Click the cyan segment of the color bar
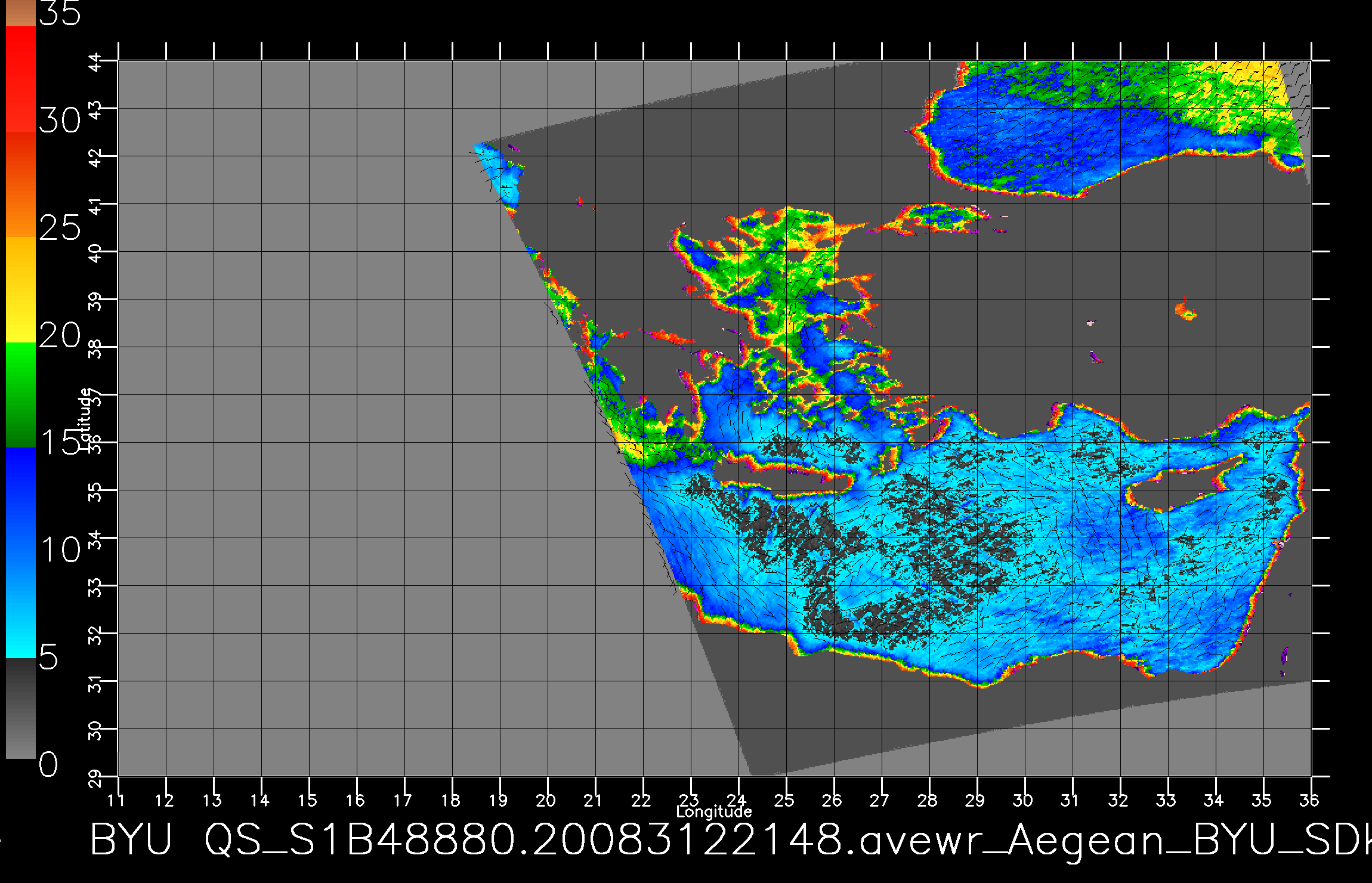Image resolution: width=1372 pixels, height=883 pixels. pyautogui.click(x=20, y=606)
